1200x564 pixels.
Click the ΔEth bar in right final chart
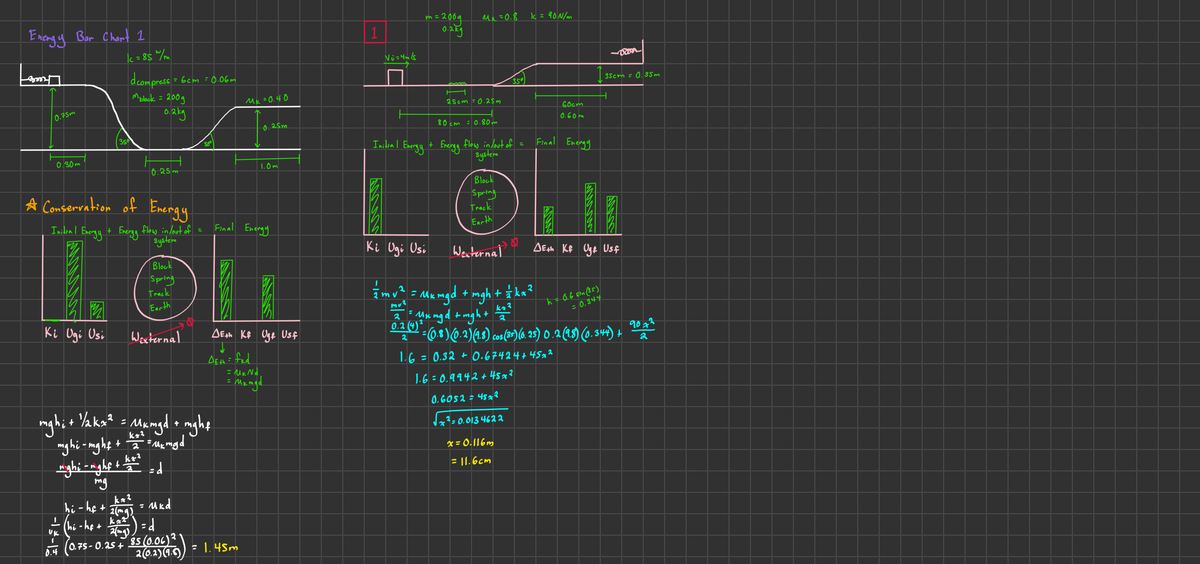tap(547, 221)
